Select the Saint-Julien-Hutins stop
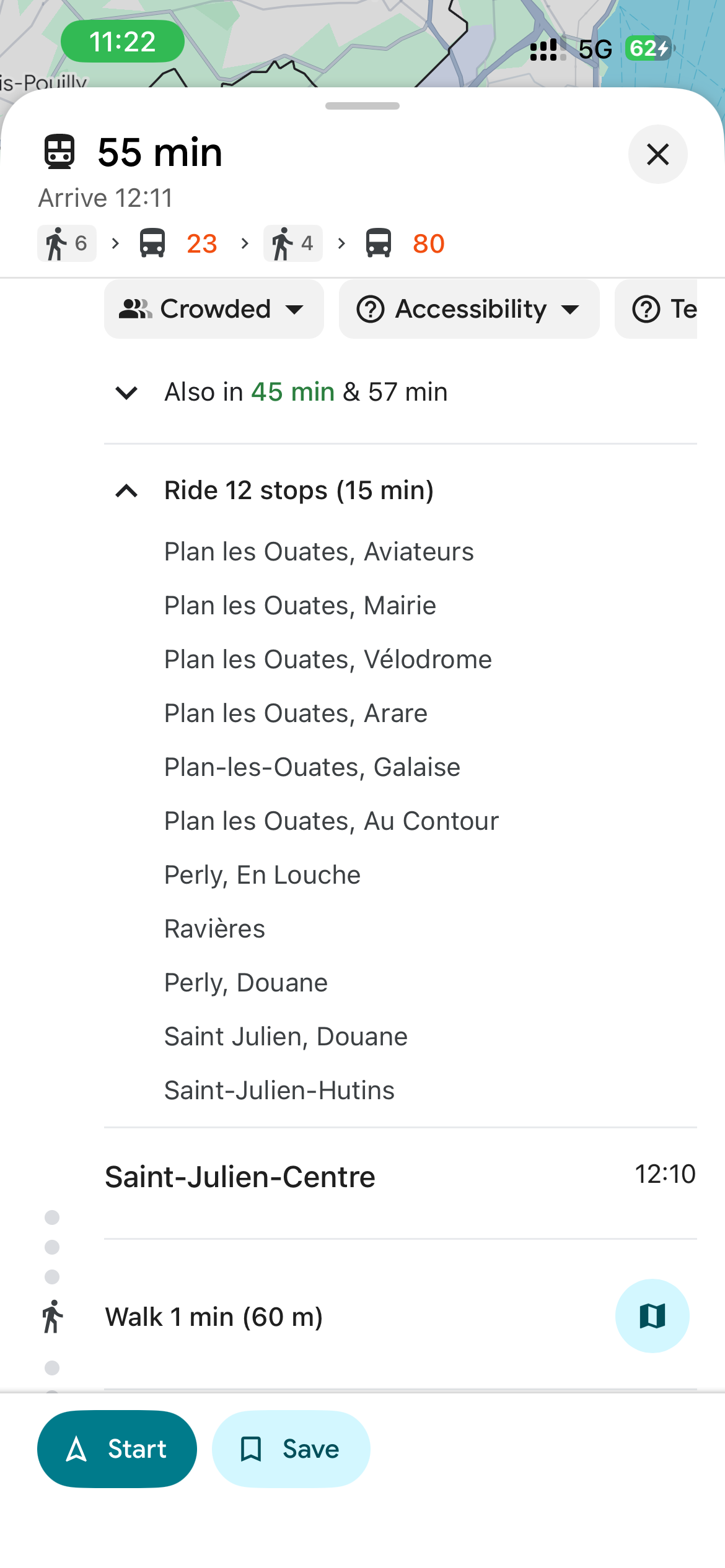 (x=279, y=1091)
